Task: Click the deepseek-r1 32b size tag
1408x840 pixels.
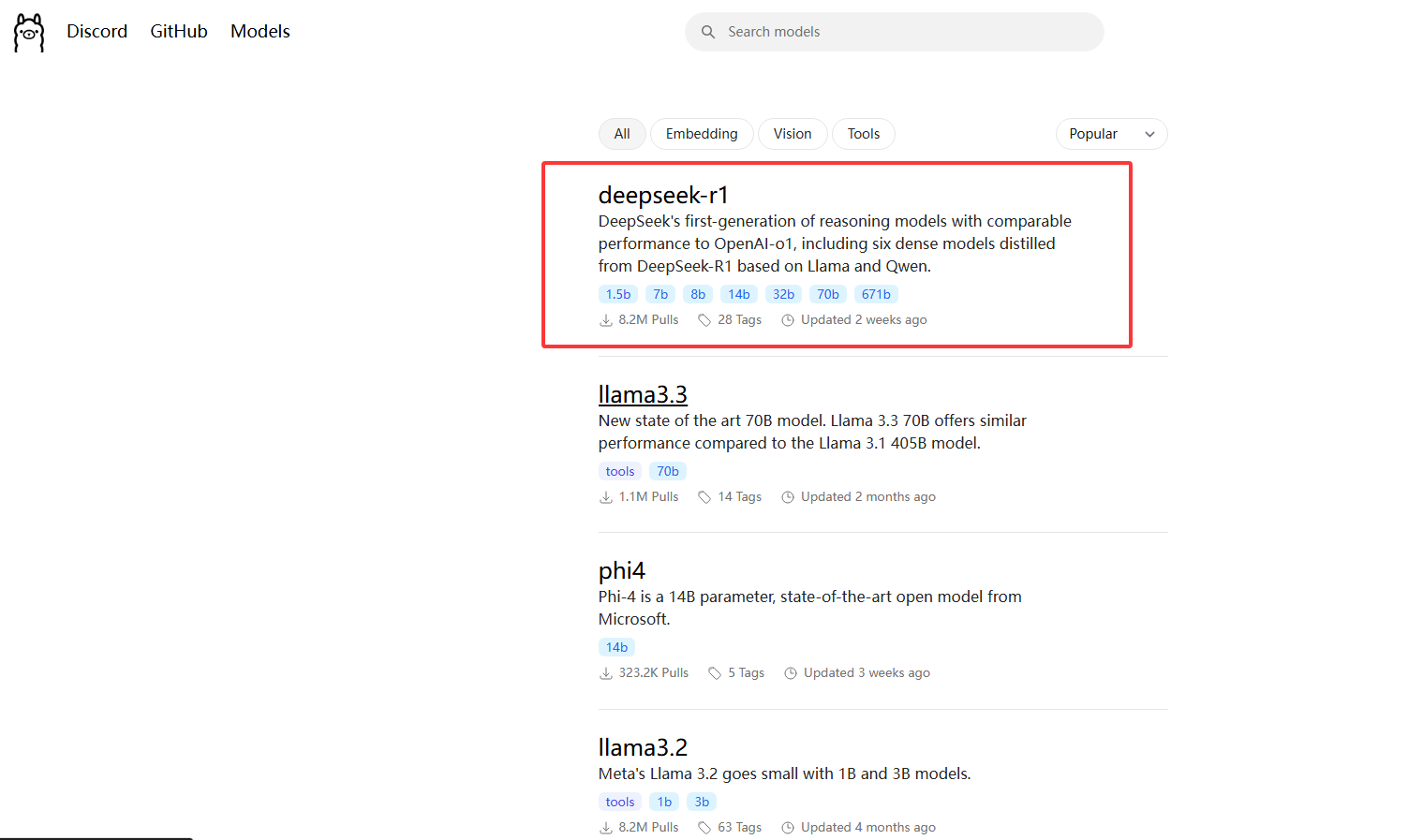Action: [x=783, y=294]
